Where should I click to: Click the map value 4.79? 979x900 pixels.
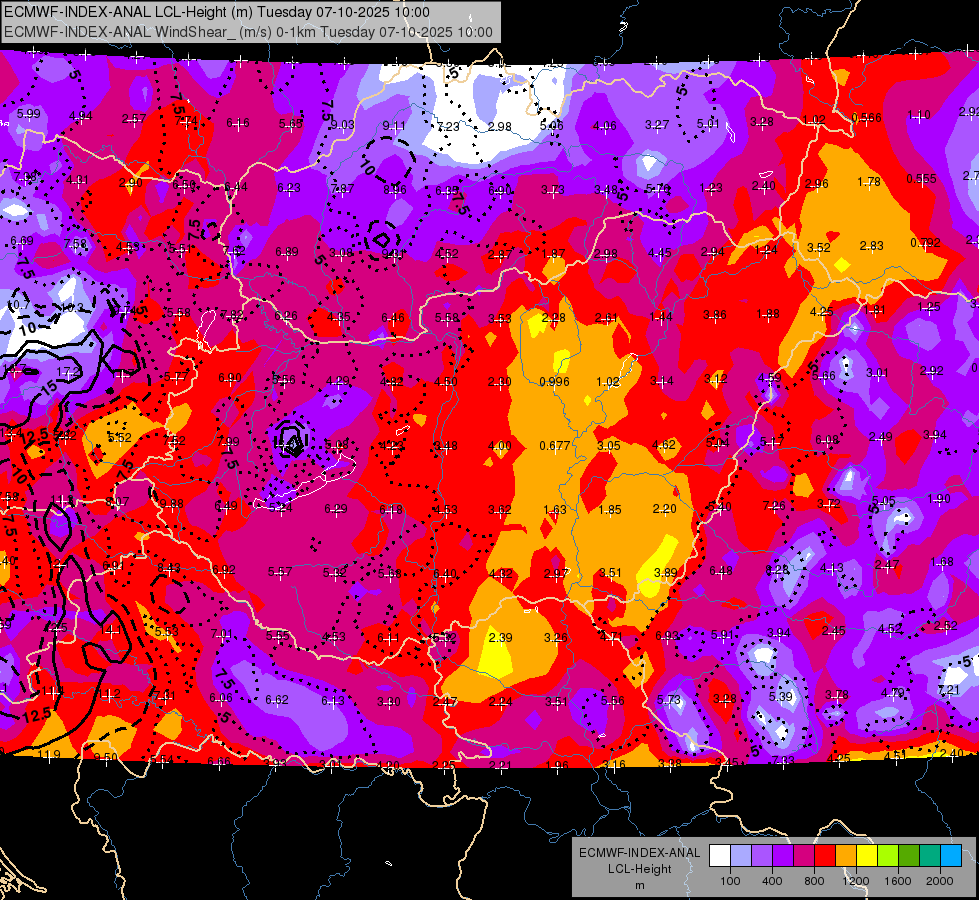click(x=892, y=693)
